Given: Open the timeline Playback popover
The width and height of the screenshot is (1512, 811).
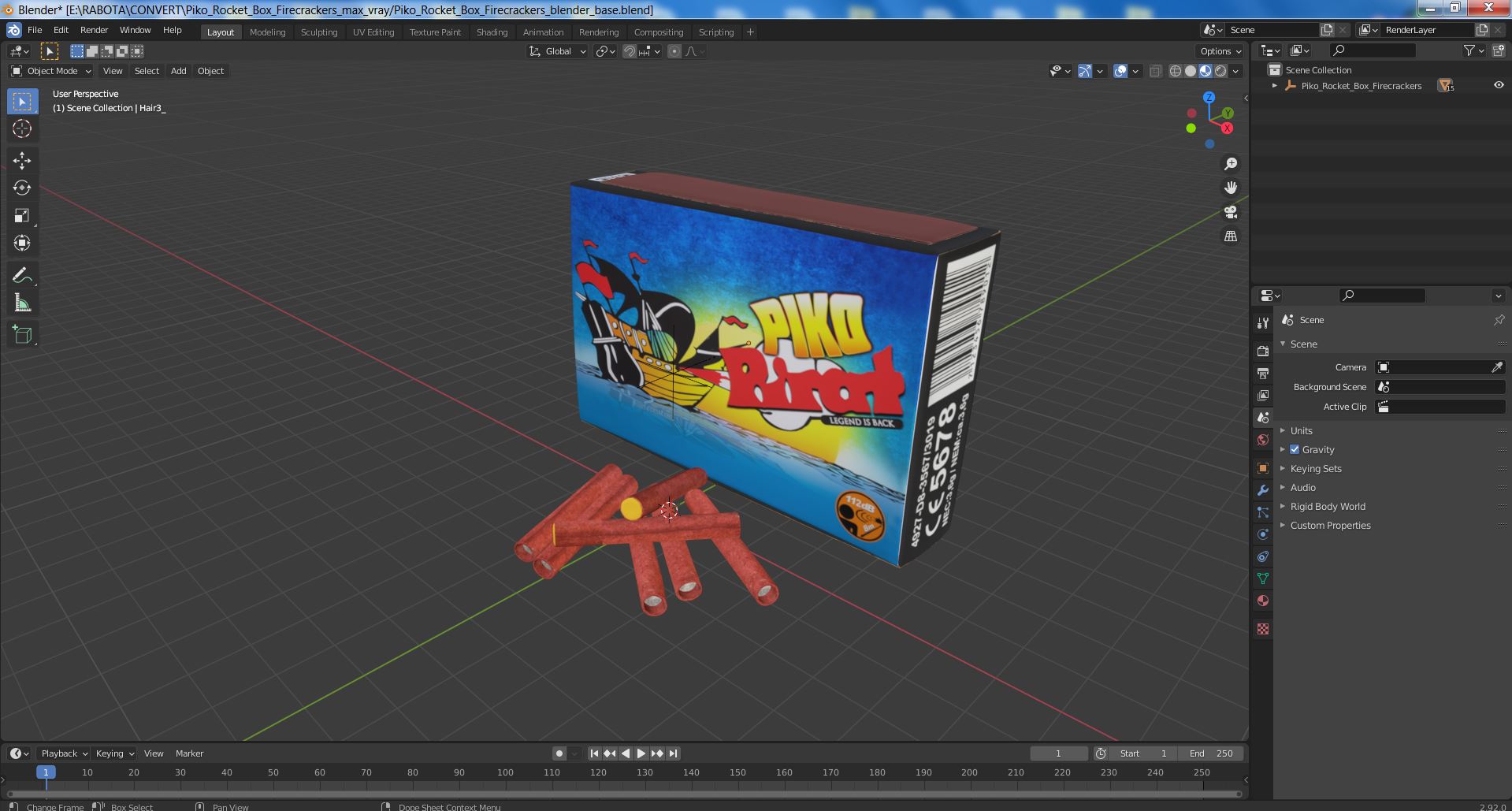Looking at the screenshot, I should click(63, 753).
